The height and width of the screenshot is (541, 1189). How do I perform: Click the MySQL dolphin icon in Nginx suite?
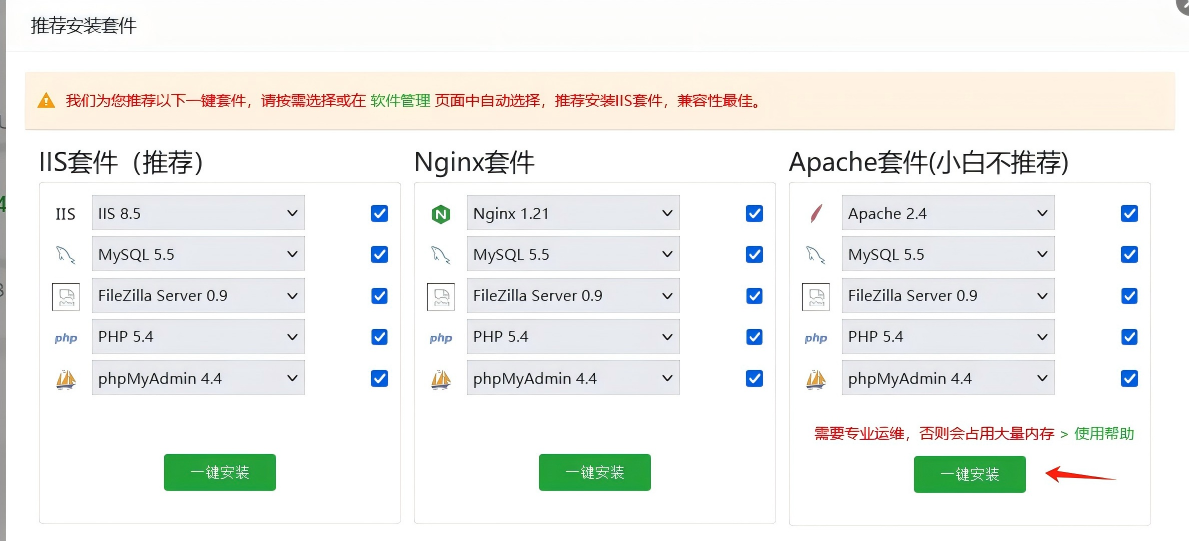click(x=441, y=254)
